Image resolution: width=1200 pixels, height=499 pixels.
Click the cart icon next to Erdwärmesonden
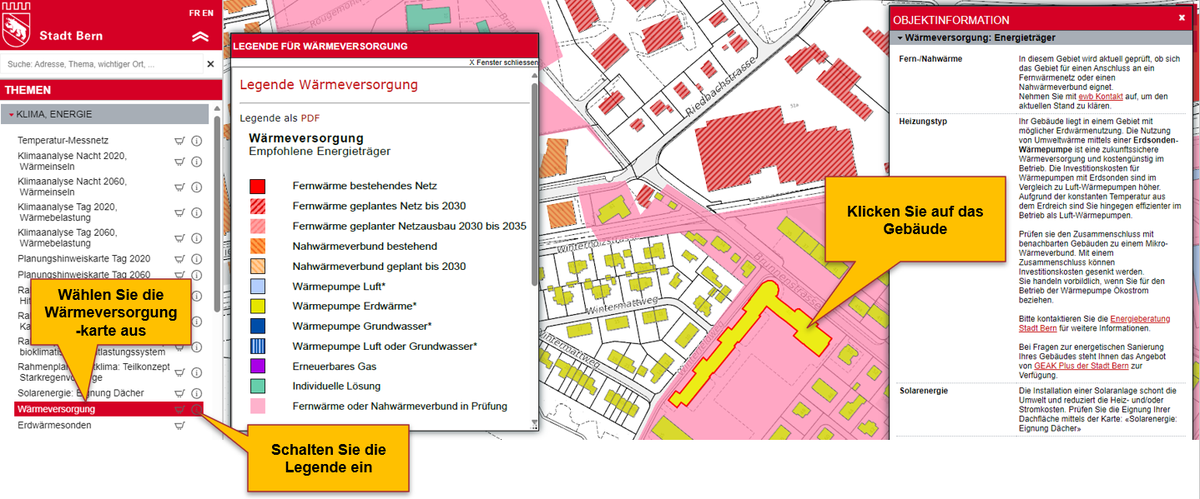coord(180,425)
